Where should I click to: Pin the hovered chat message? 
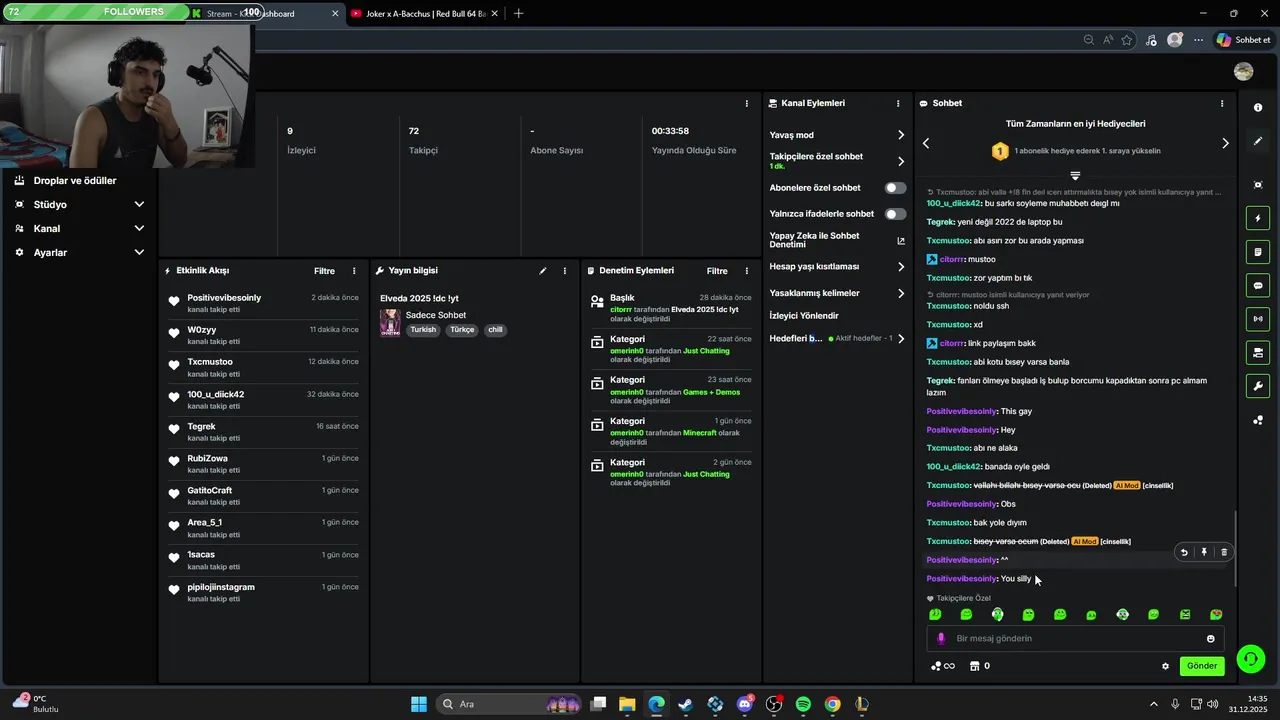(1204, 552)
